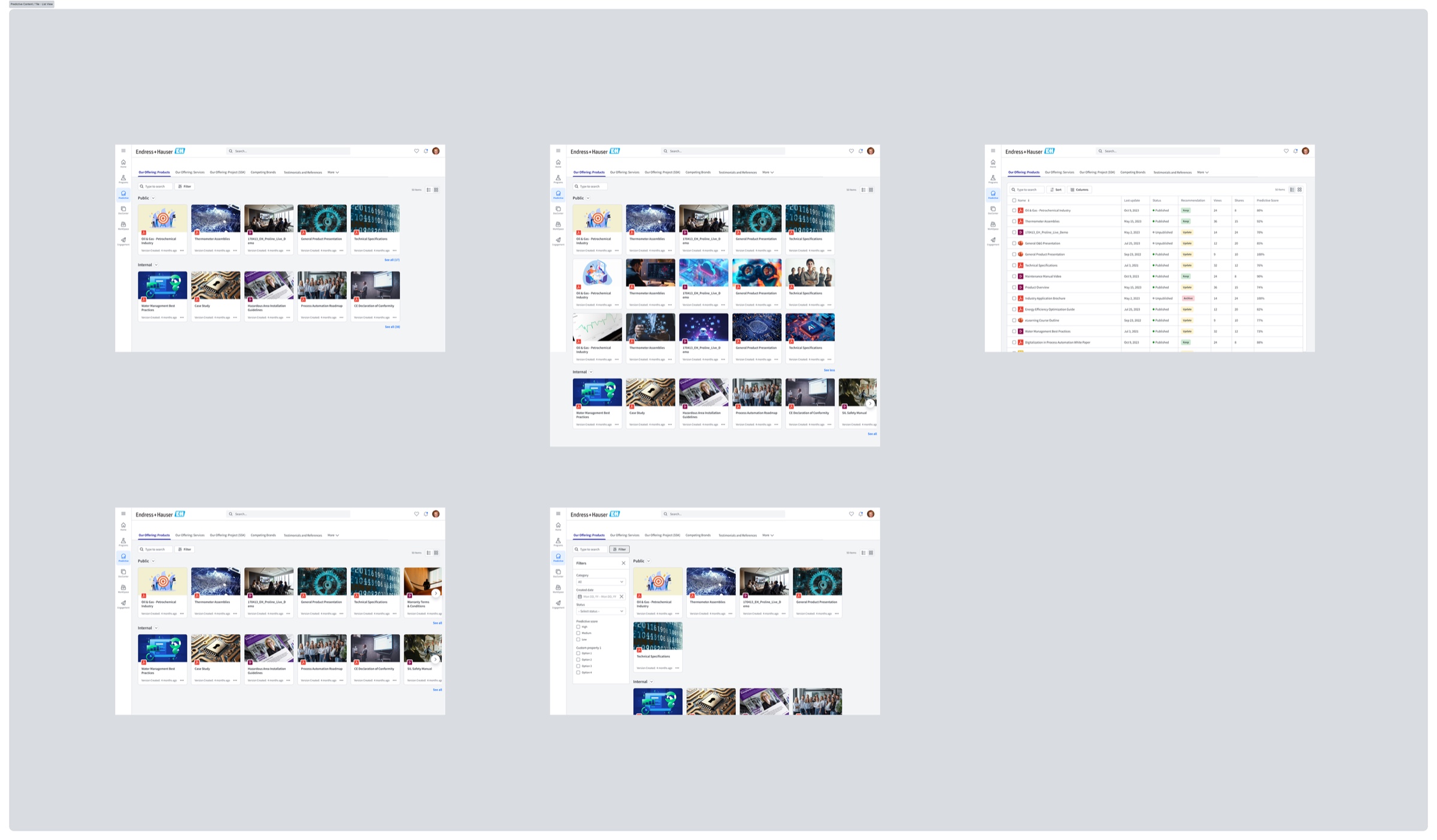Open the user avatar in the list-view table frame
This screenshot has width=1437, height=840.
click(x=1305, y=151)
